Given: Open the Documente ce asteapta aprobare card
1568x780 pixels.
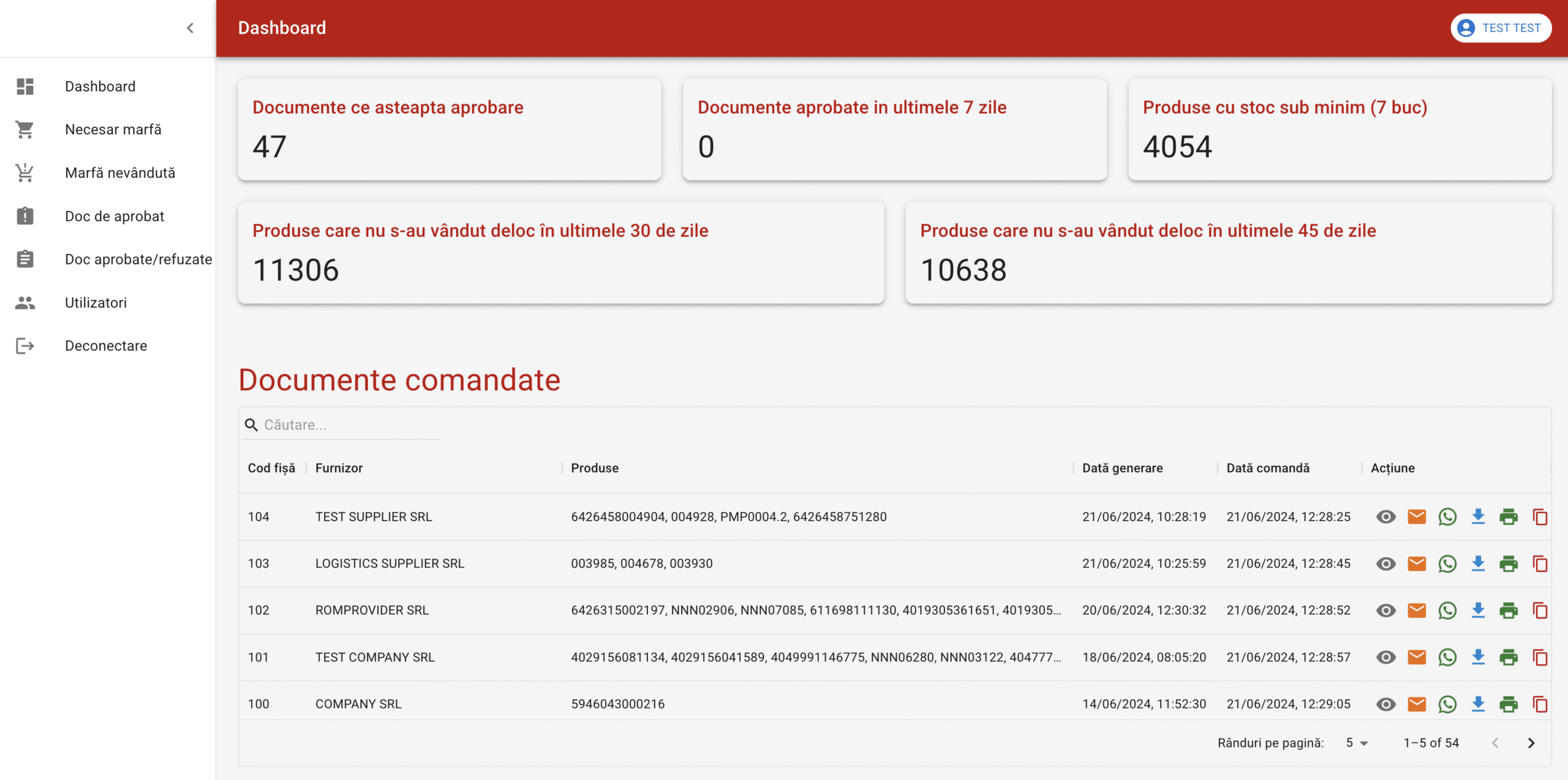Looking at the screenshot, I should [x=449, y=129].
